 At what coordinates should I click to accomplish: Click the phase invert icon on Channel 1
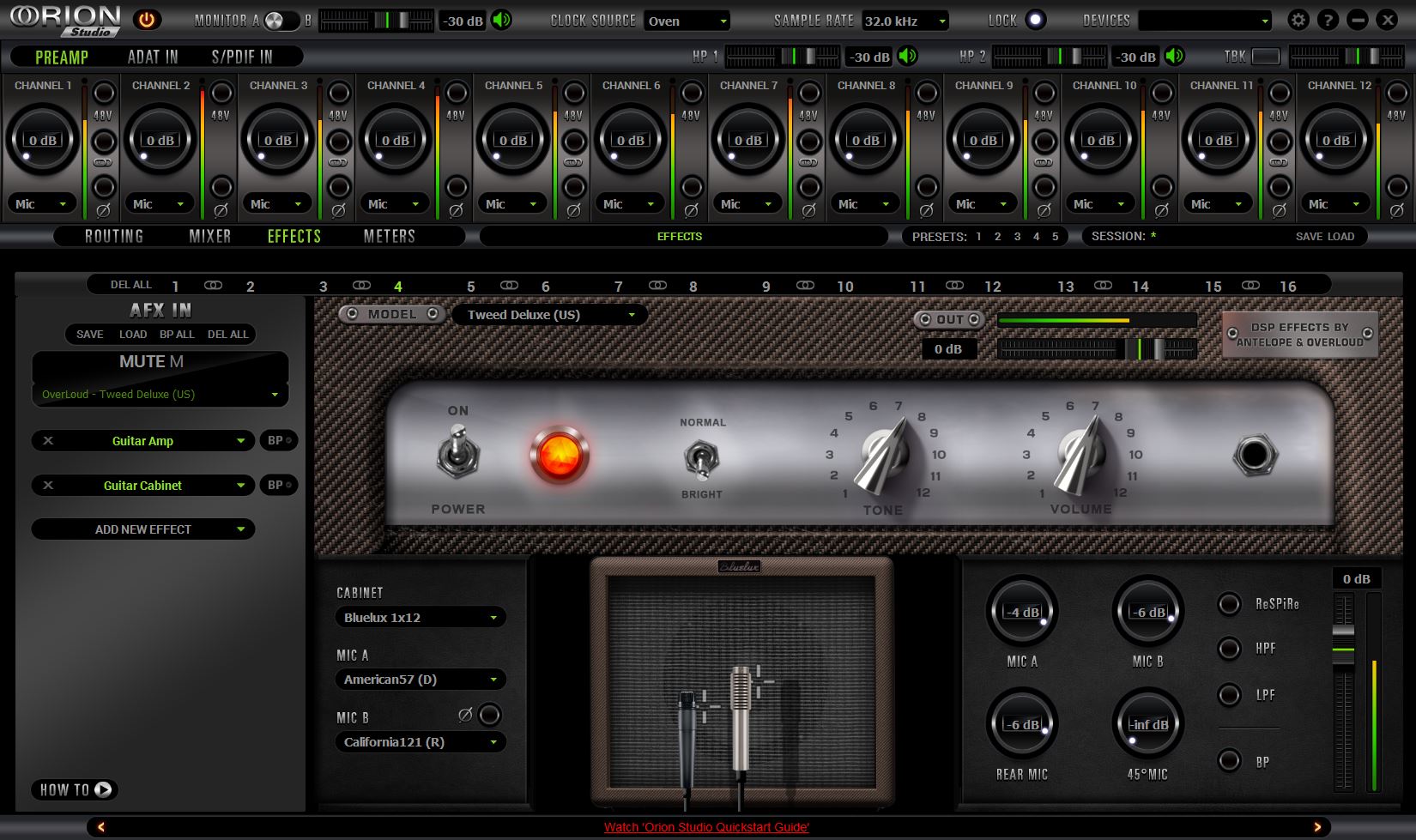(105, 208)
